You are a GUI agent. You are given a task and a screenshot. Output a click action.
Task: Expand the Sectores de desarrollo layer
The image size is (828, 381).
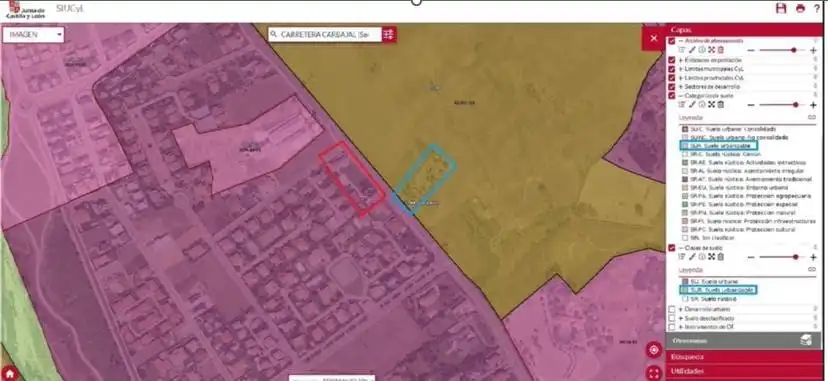point(681,87)
